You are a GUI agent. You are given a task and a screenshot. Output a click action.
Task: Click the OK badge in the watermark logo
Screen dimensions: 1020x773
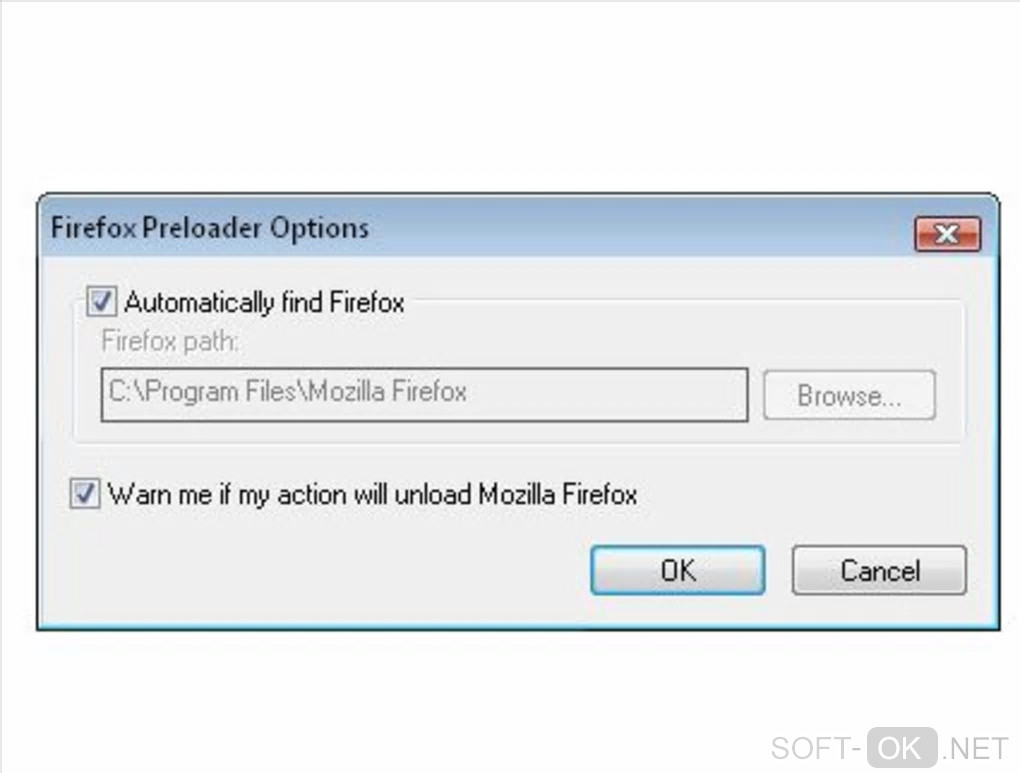click(901, 747)
